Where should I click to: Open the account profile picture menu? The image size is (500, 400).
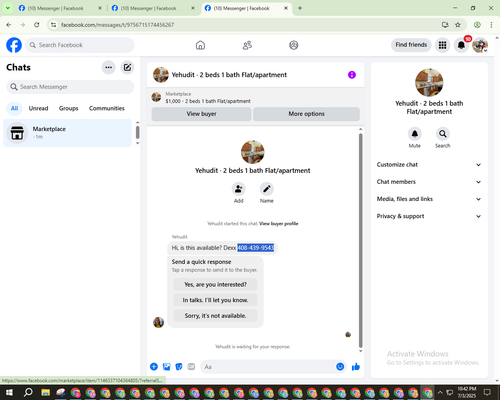pos(480,45)
